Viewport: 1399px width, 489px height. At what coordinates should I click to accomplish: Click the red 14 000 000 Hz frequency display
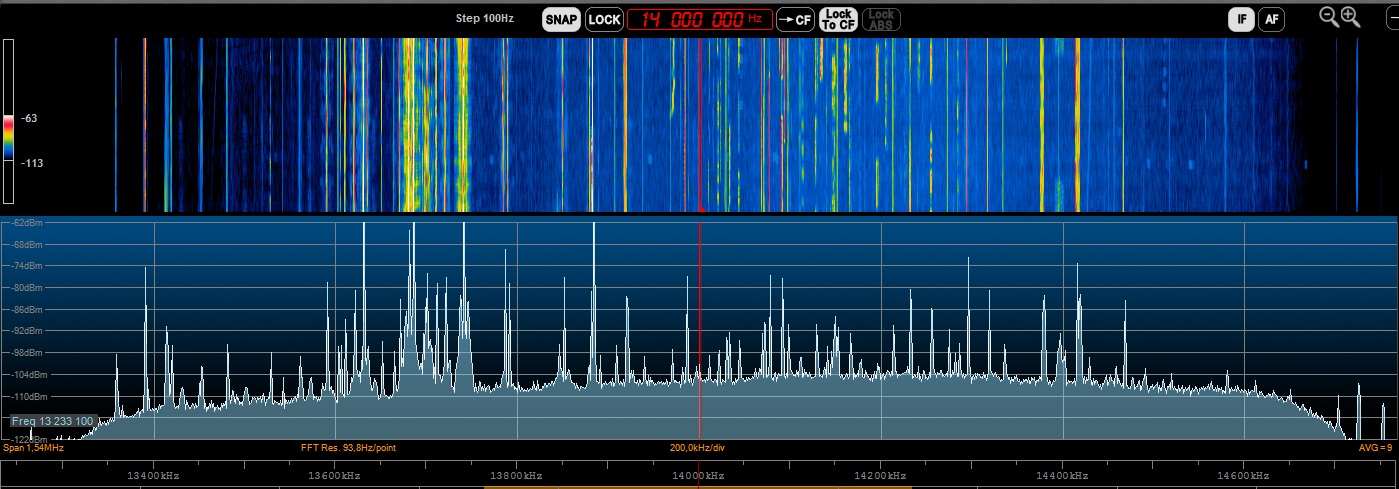(x=699, y=19)
